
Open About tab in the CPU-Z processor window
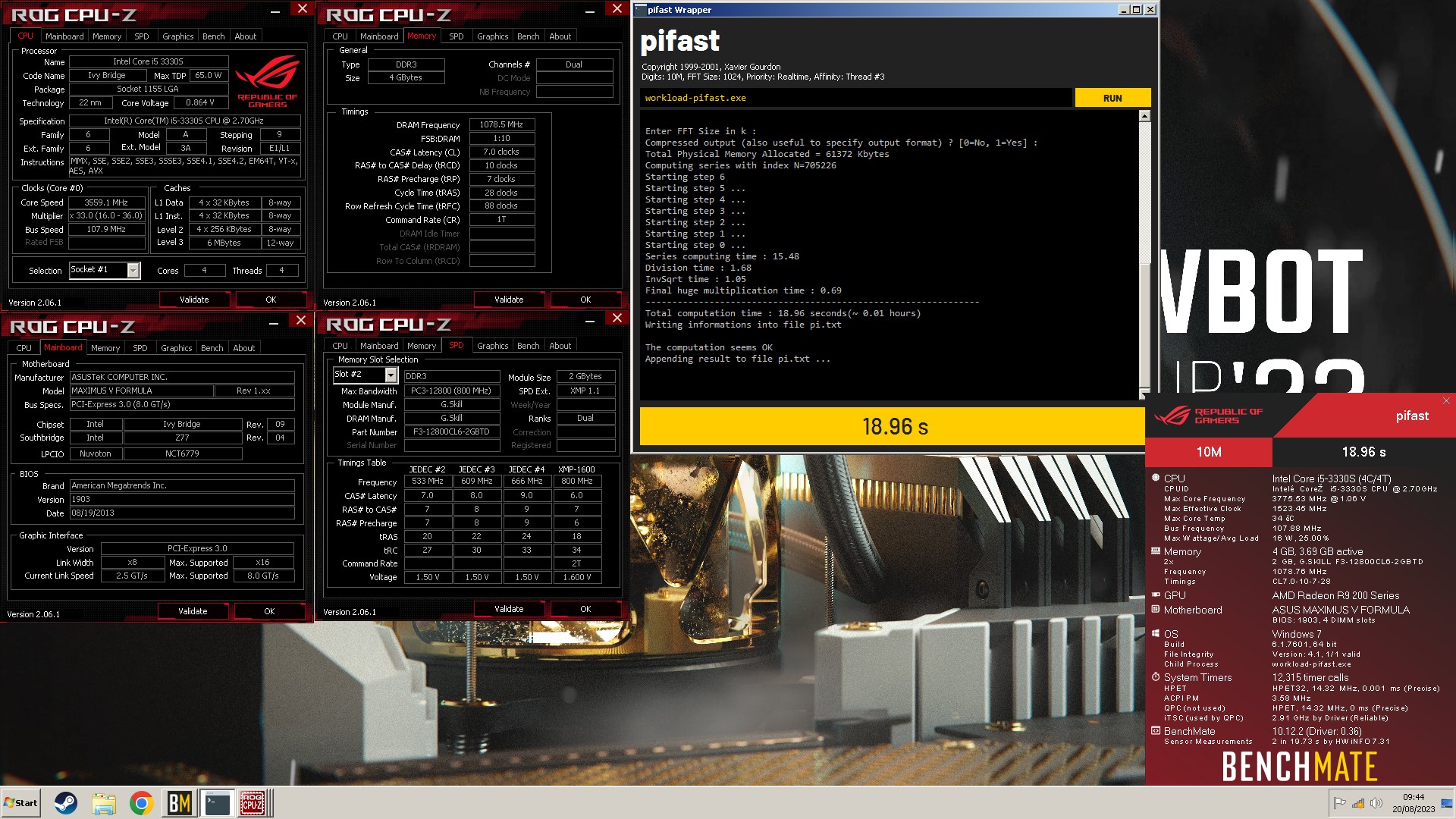click(x=245, y=36)
